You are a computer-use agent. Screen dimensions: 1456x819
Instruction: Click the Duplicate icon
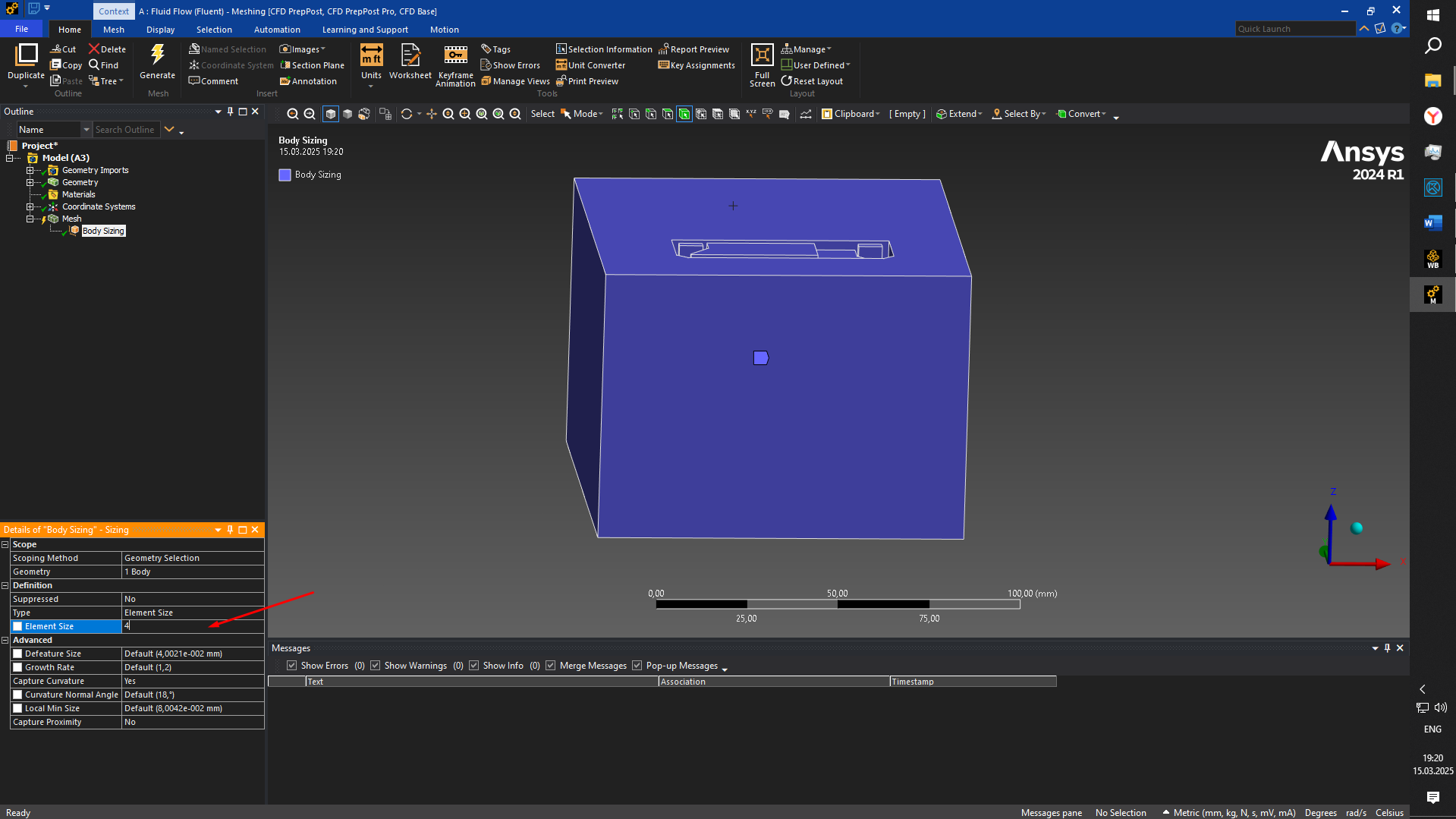(x=26, y=55)
